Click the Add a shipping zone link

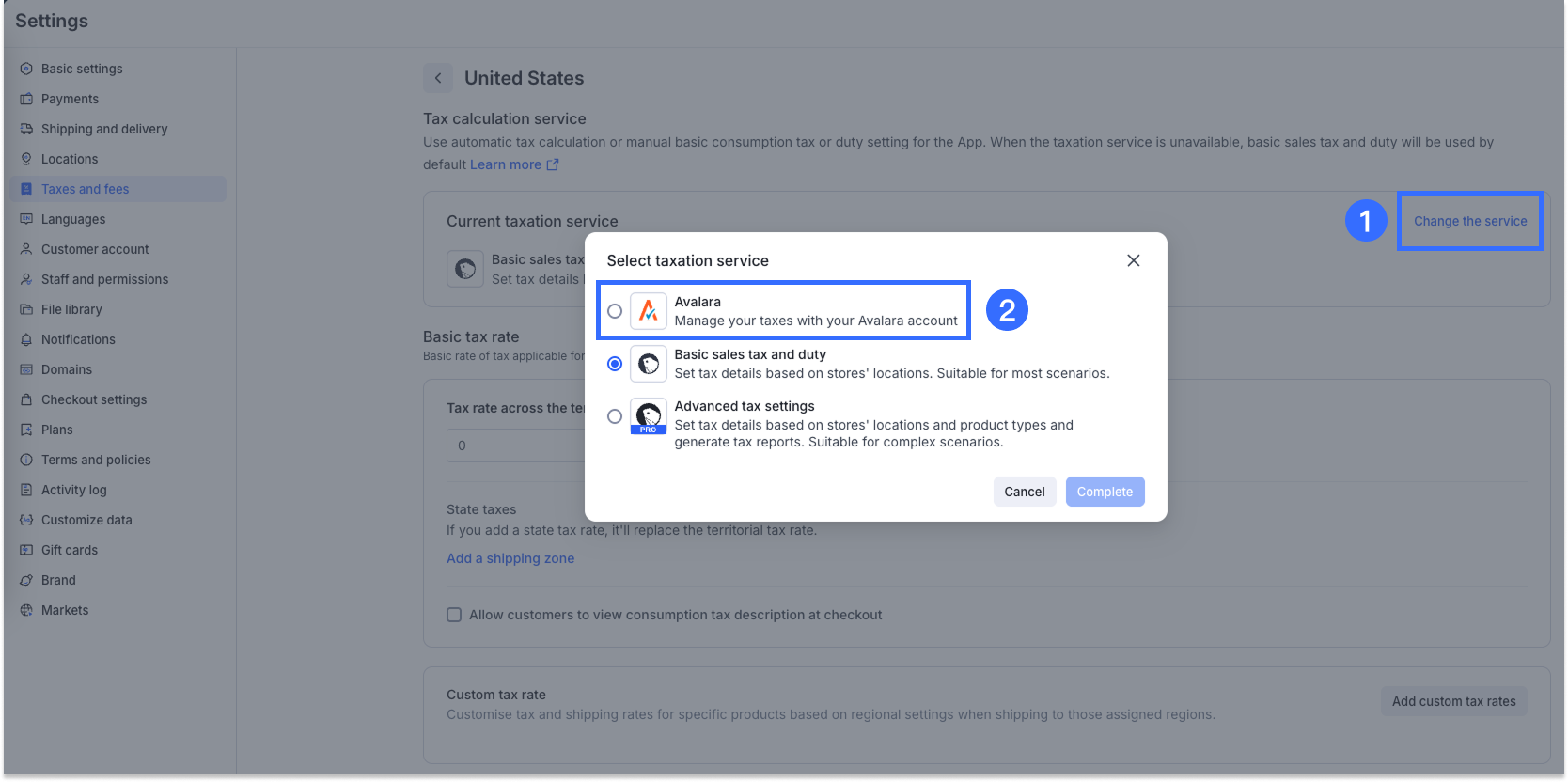510,558
